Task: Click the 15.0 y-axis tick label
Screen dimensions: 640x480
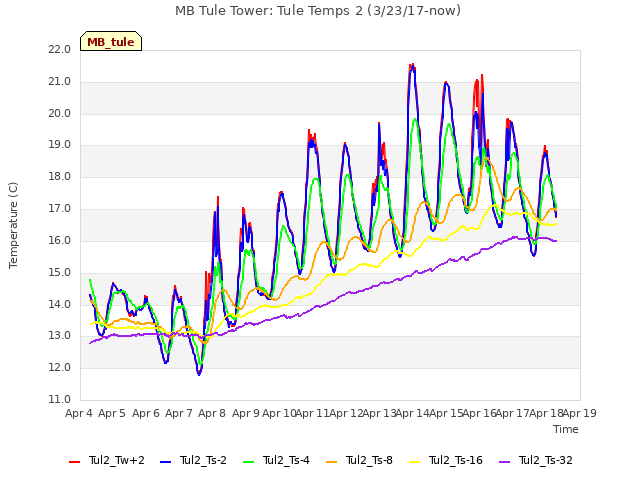Action: coord(60,272)
